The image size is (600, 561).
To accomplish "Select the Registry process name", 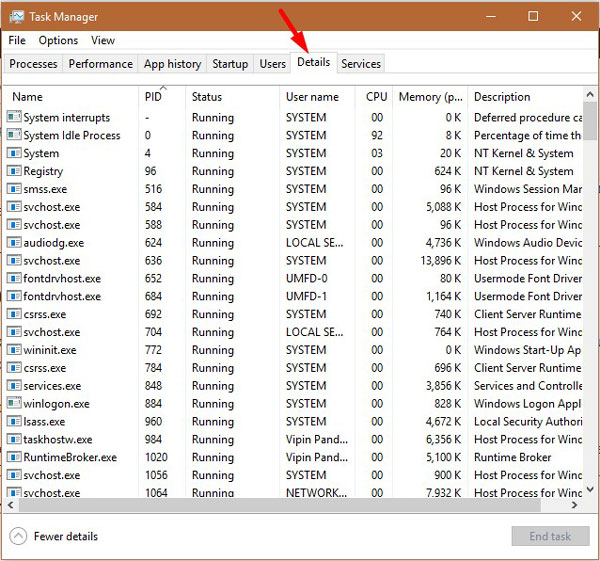I will [43, 171].
